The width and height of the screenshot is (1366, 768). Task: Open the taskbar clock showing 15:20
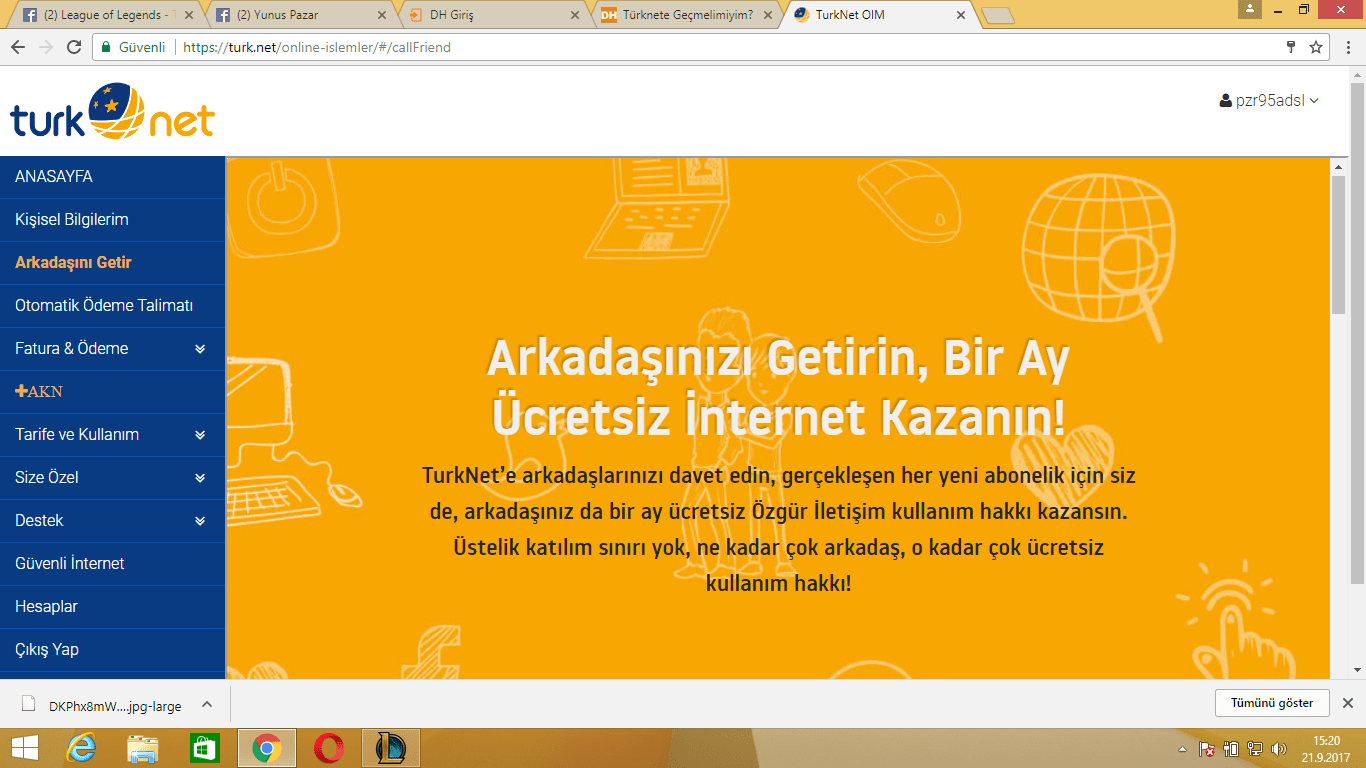(1326, 748)
